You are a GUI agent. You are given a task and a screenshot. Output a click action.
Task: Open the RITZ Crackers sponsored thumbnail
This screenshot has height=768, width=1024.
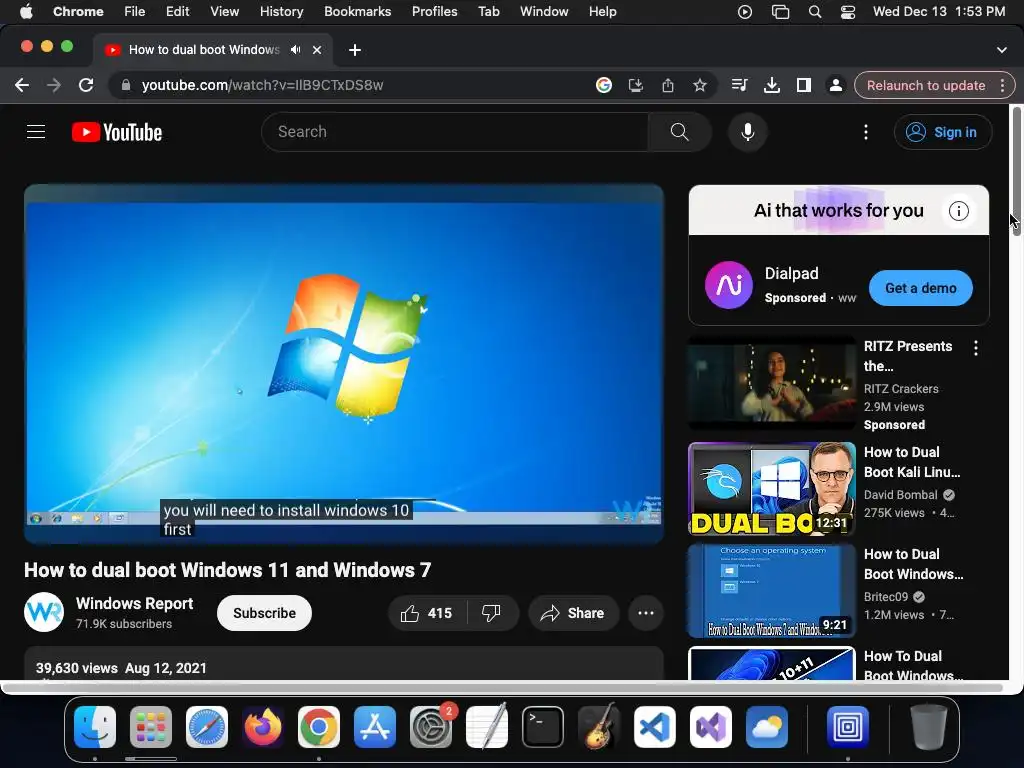click(772, 383)
